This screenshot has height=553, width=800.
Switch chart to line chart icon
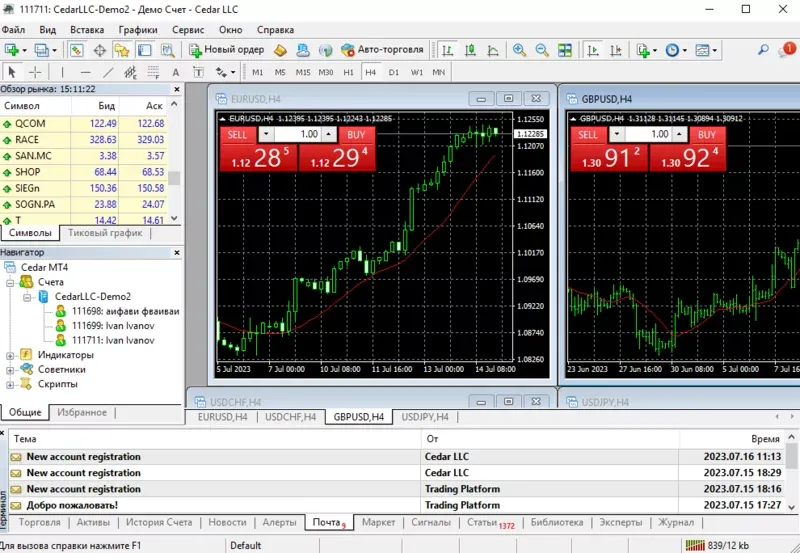coord(493,50)
